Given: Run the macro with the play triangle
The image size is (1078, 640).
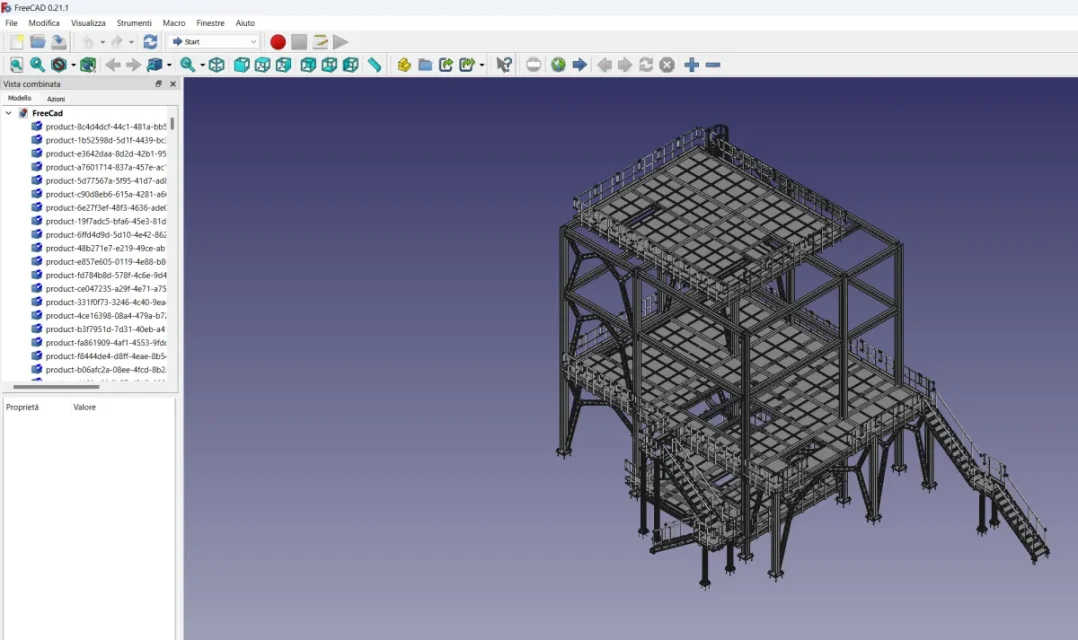Looking at the screenshot, I should click(x=340, y=42).
